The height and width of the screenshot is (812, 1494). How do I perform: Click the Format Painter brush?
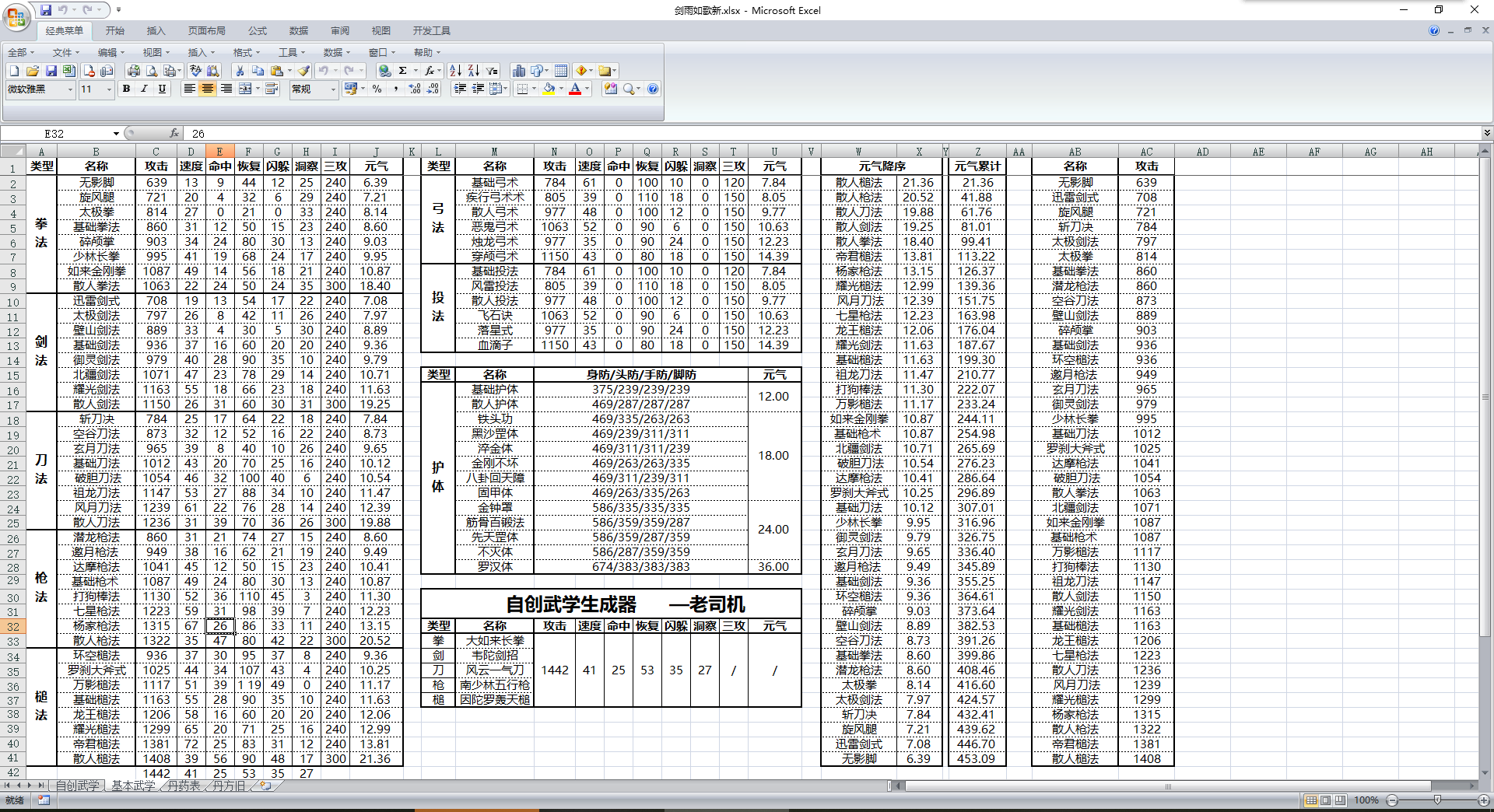click(x=303, y=71)
